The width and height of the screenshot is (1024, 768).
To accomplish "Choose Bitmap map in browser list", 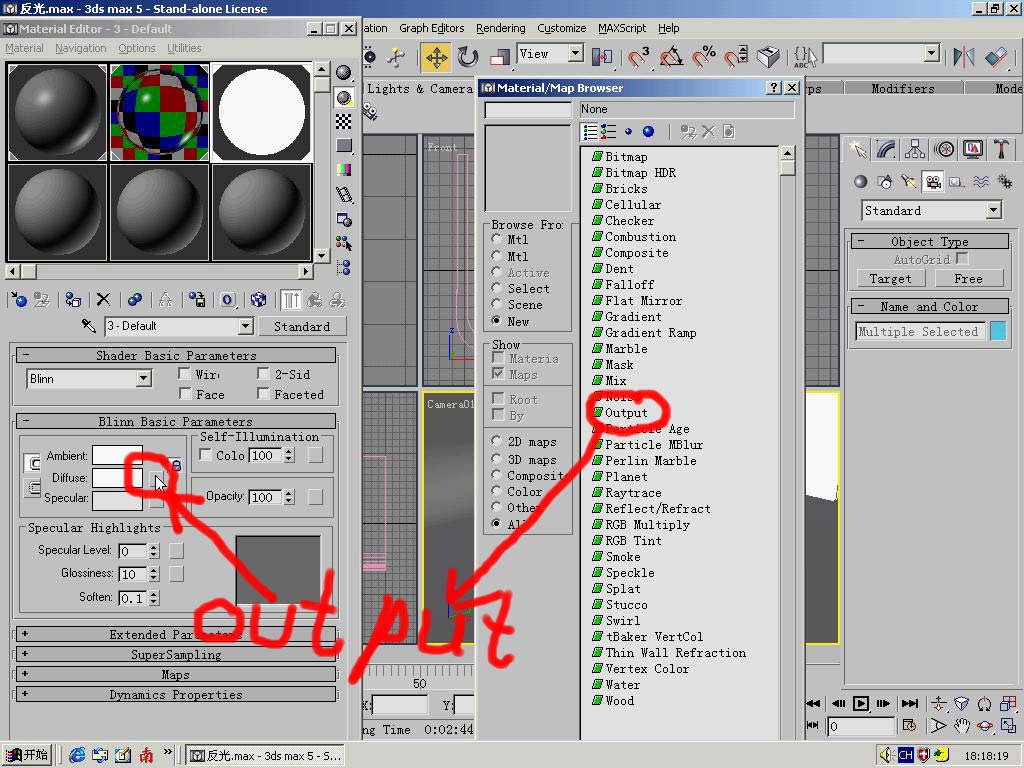I will click(x=626, y=157).
